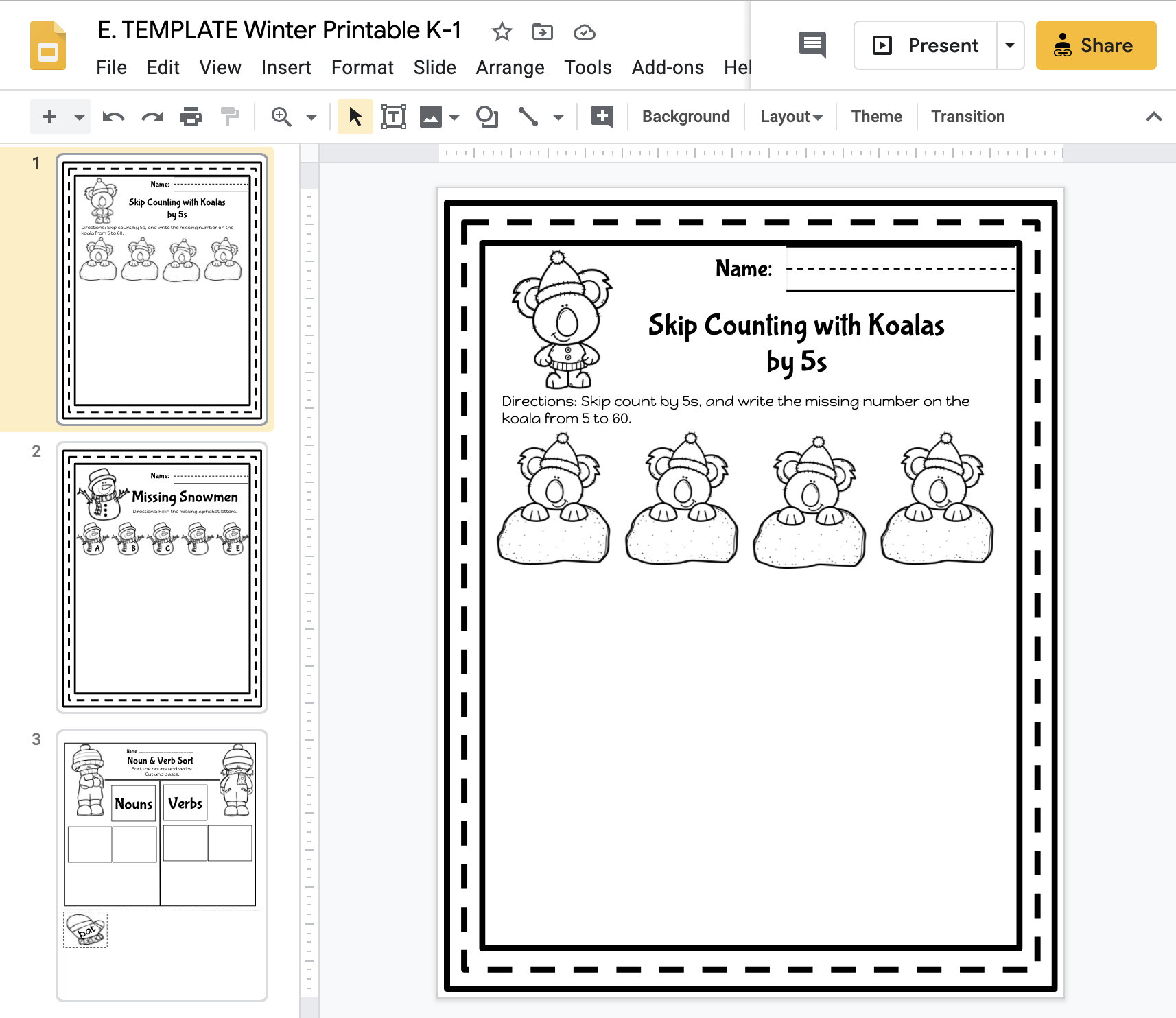This screenshot has width=1176, height=1018.
Task: Open the comment history icon
Action: coord(812,45)
